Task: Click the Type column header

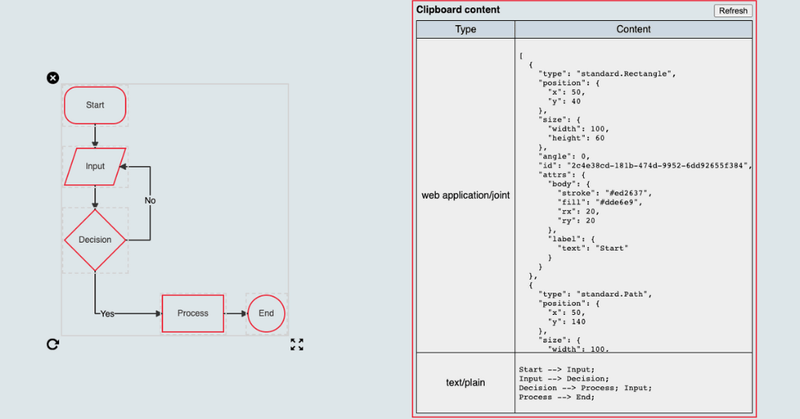Action: point(465,29)
